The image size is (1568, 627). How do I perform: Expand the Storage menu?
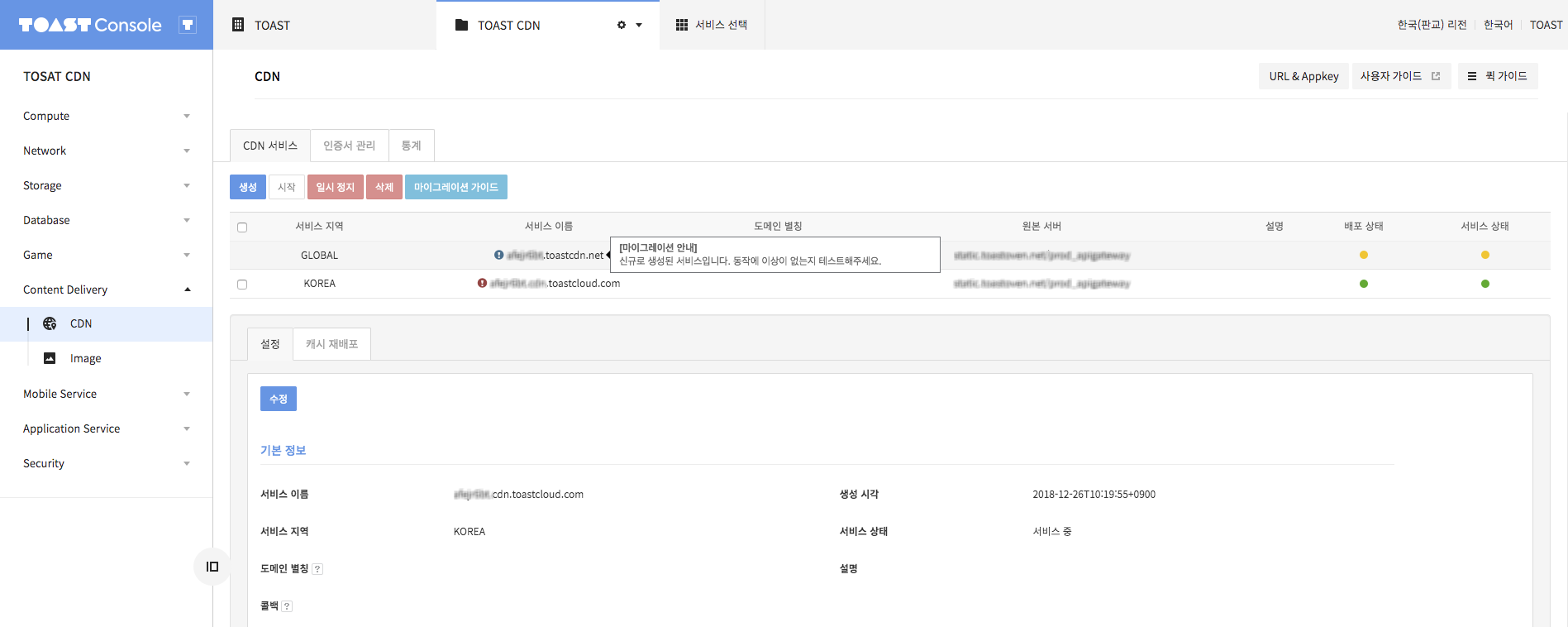point(106,185)
